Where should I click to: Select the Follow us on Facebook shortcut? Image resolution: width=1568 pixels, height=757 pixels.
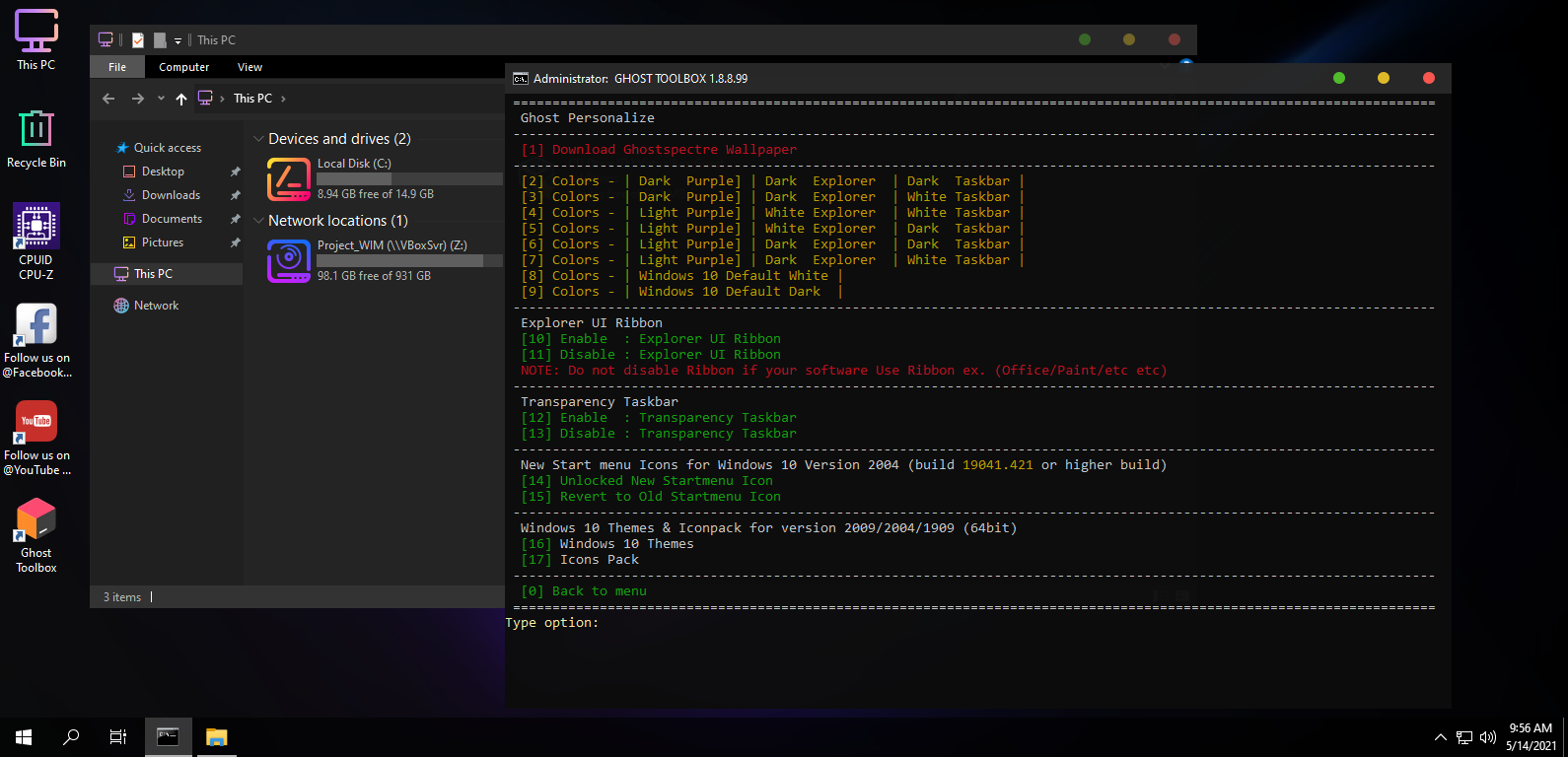click(x=36, y=340)
